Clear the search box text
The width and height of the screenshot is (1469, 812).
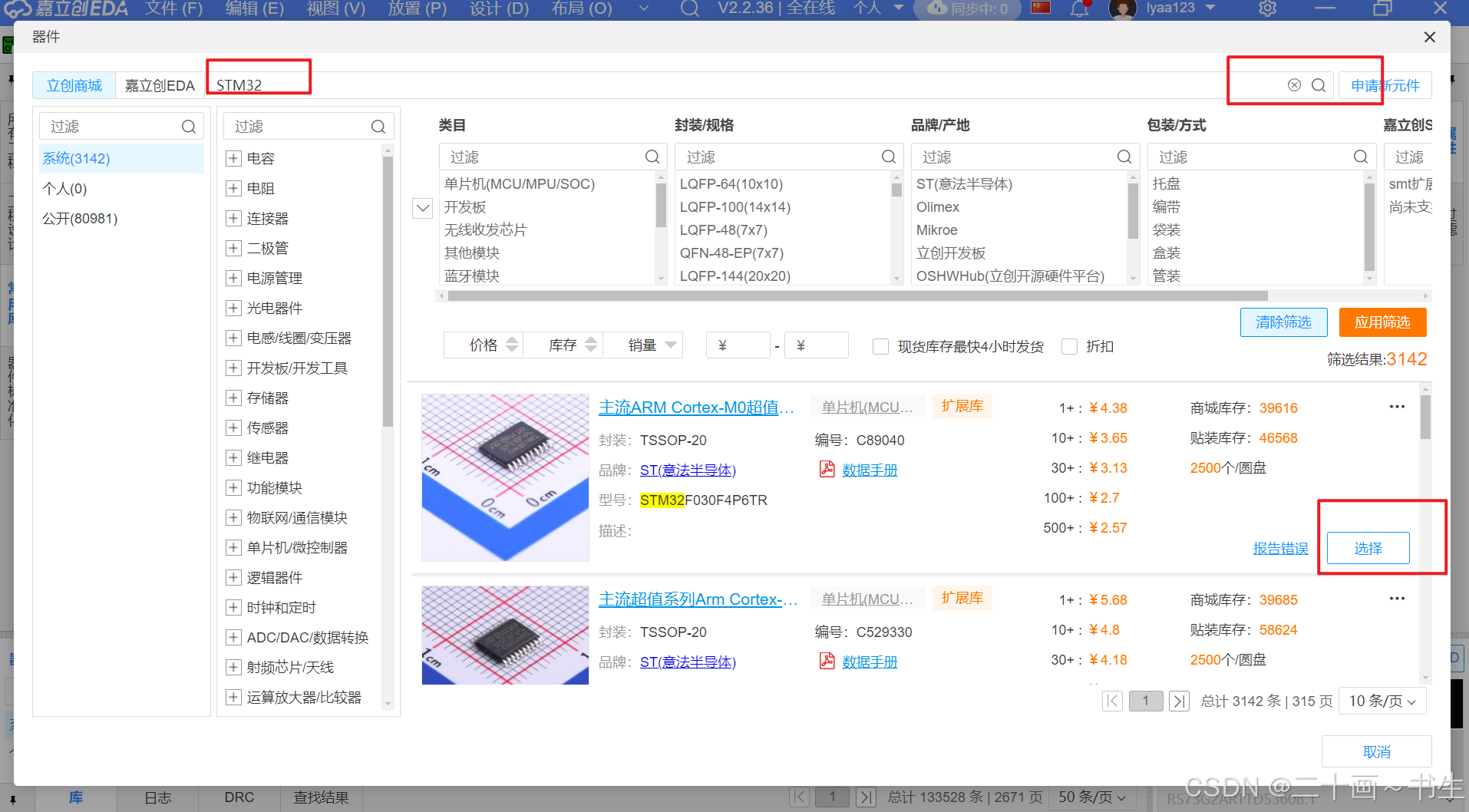tap(1294, 85)
